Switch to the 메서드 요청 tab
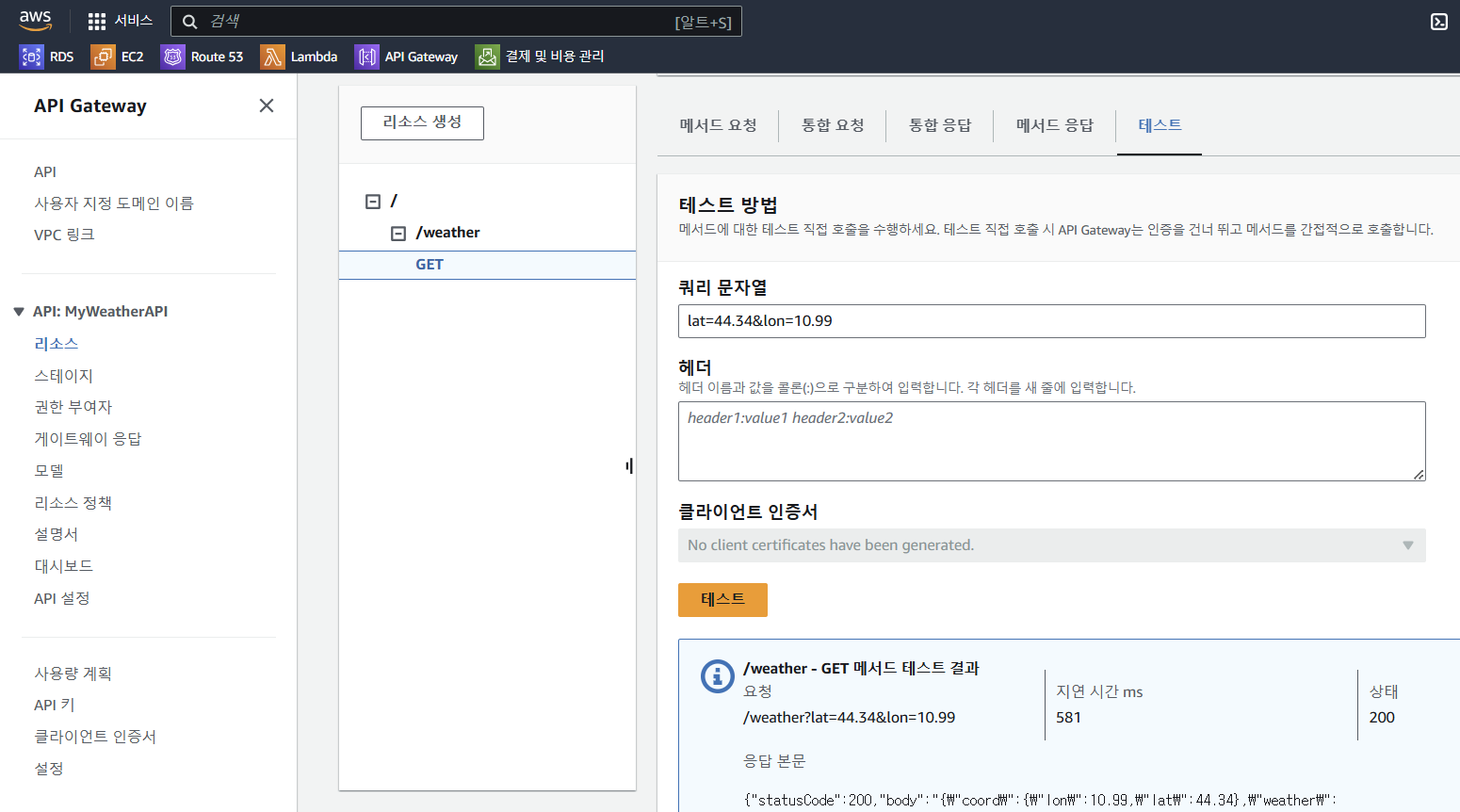The image size is (1460, 812). tap(718, 125)
